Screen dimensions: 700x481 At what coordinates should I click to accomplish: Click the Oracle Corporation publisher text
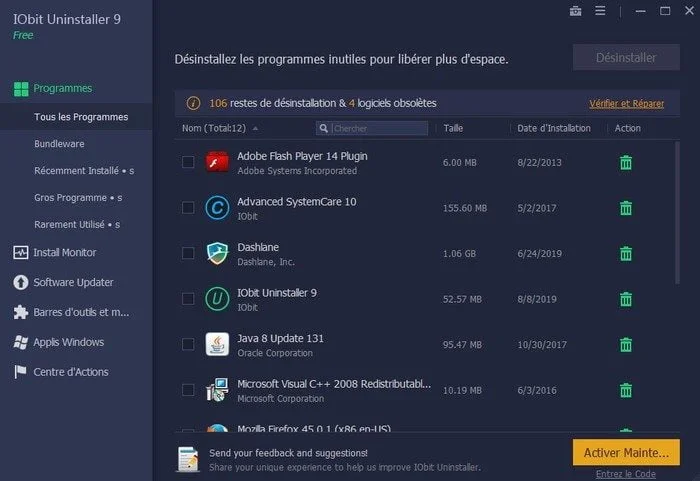(x=275, y=353)
